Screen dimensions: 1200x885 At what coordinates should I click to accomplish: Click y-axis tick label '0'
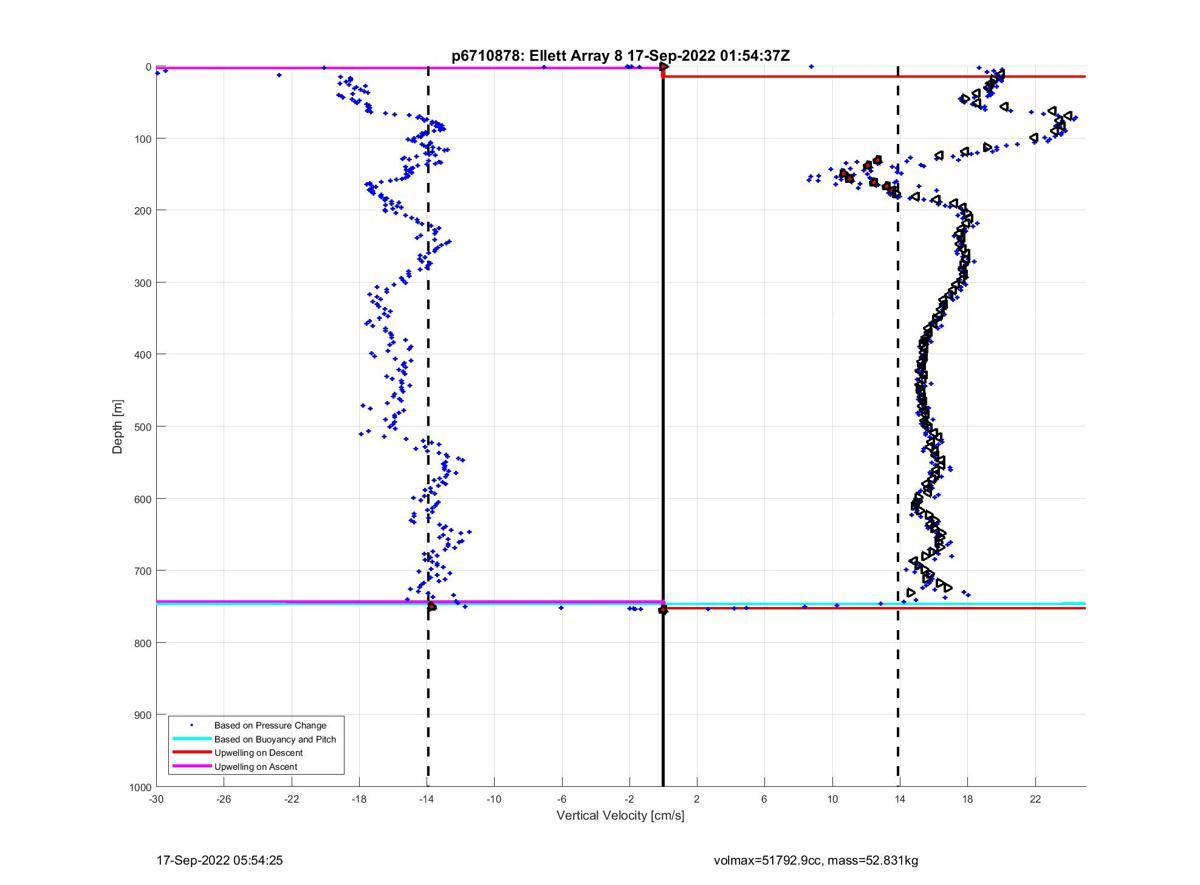point(148,67)
